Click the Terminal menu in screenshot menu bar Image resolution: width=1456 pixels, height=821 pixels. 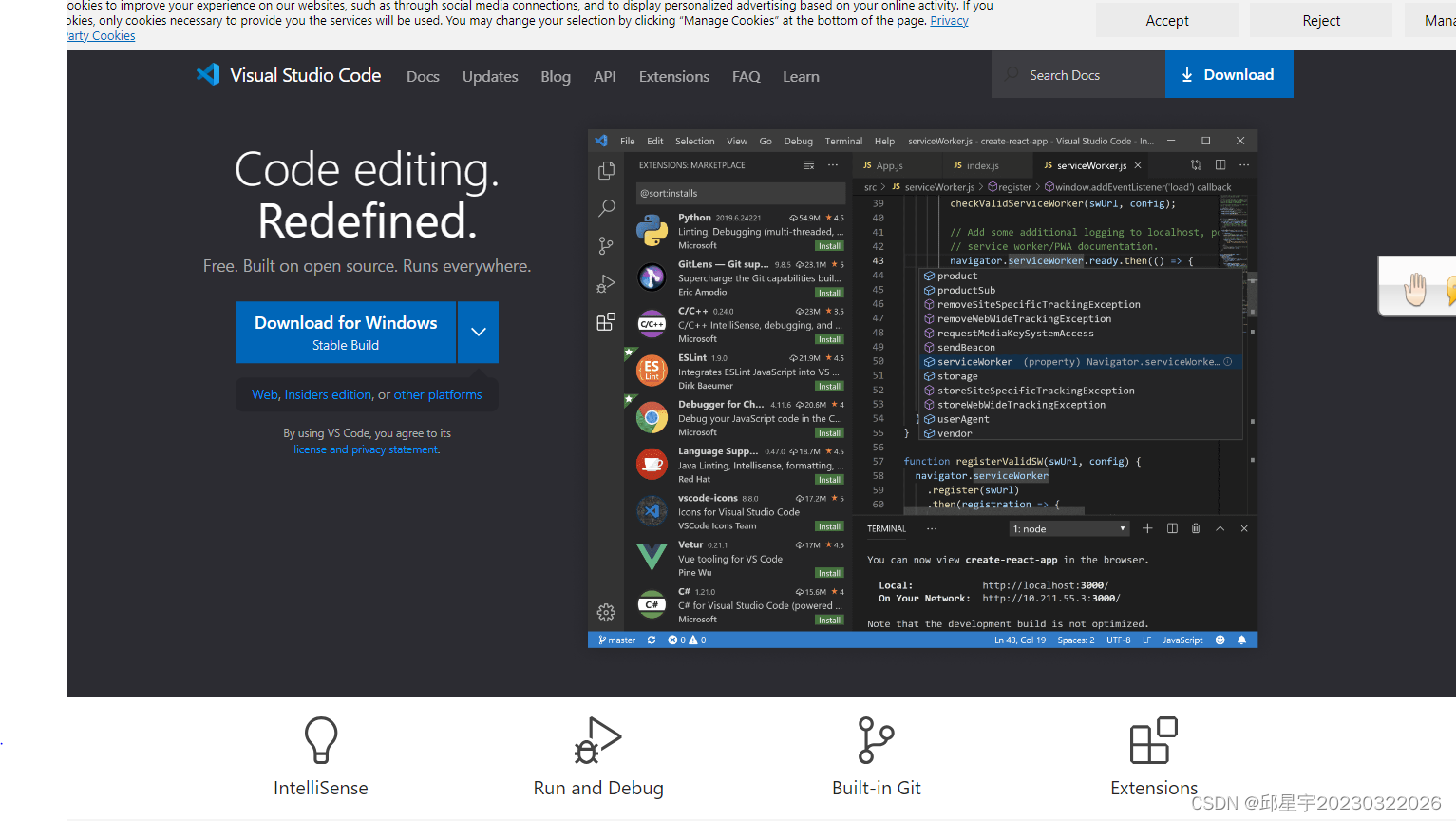(843, 142)
